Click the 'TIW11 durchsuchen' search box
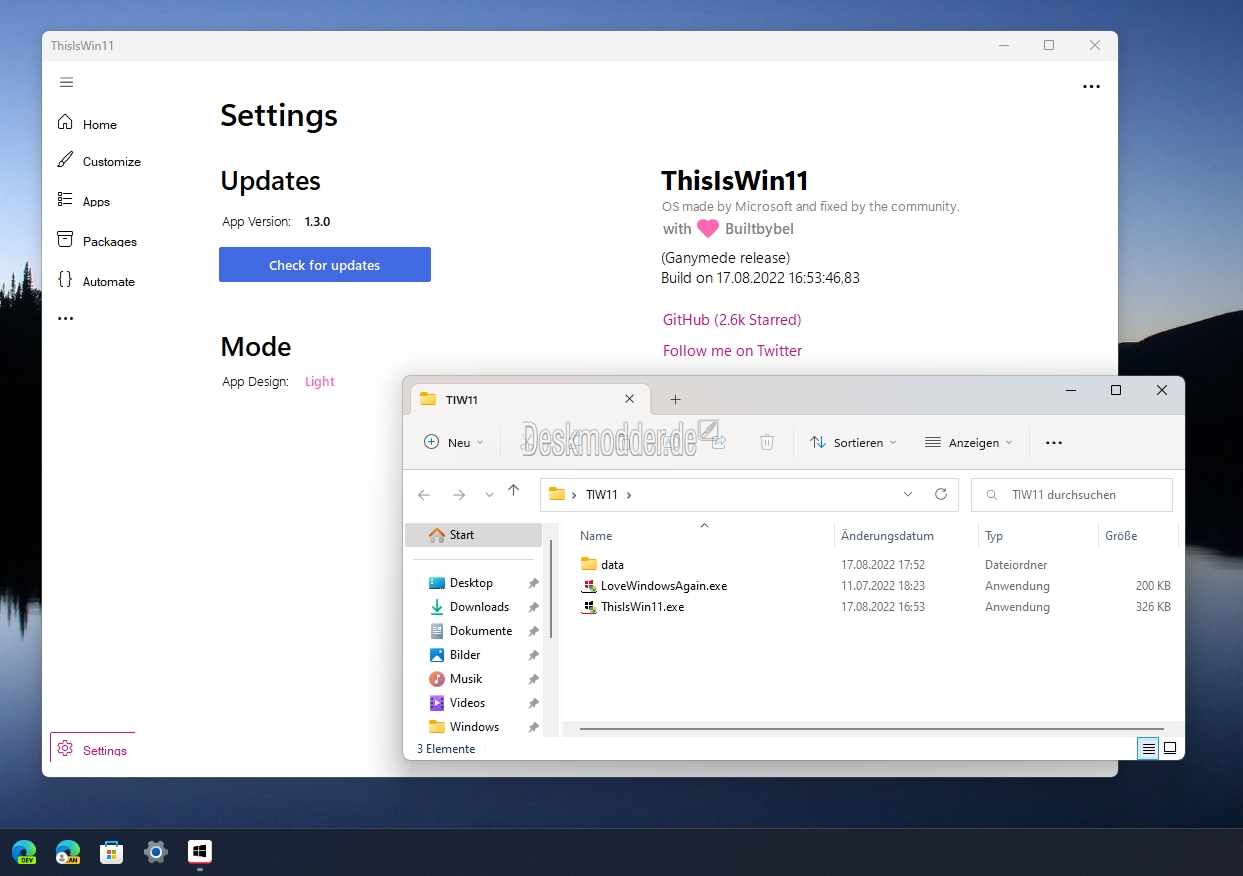 tap(1072, 495)
